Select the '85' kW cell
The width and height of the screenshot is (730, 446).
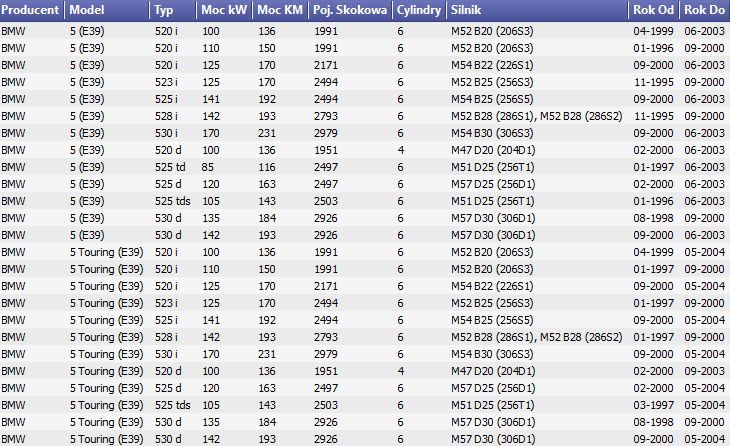click(208, 167)
